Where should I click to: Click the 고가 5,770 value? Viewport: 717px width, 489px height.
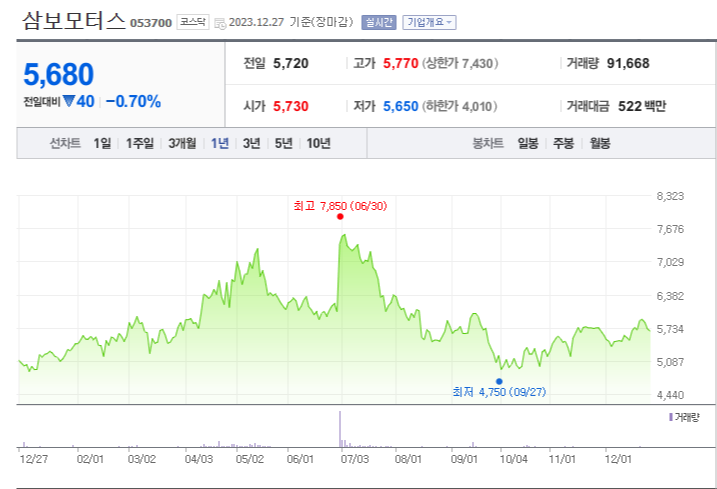(401, 63)
